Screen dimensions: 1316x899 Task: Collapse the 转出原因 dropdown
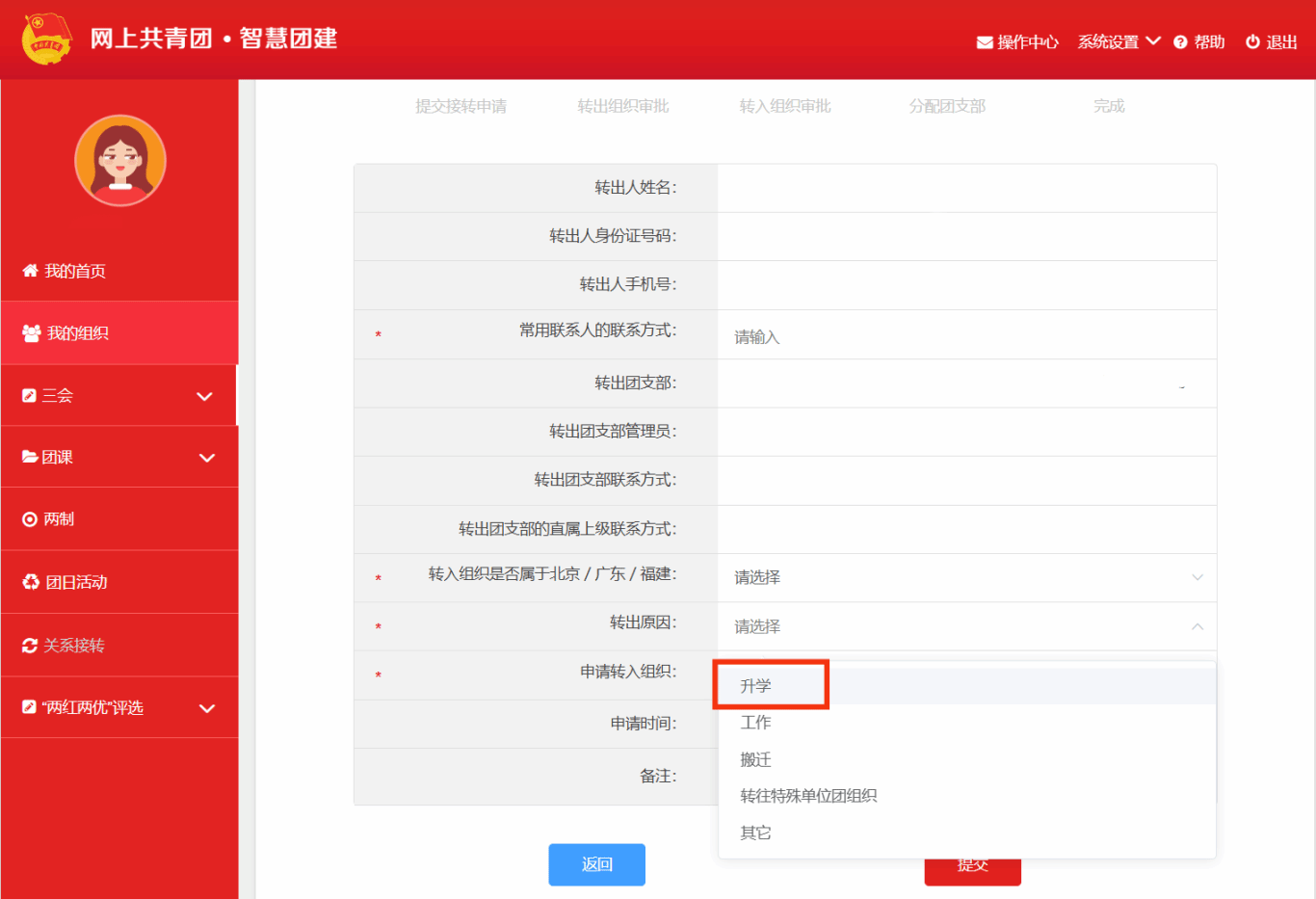[x=1197, y=626]
